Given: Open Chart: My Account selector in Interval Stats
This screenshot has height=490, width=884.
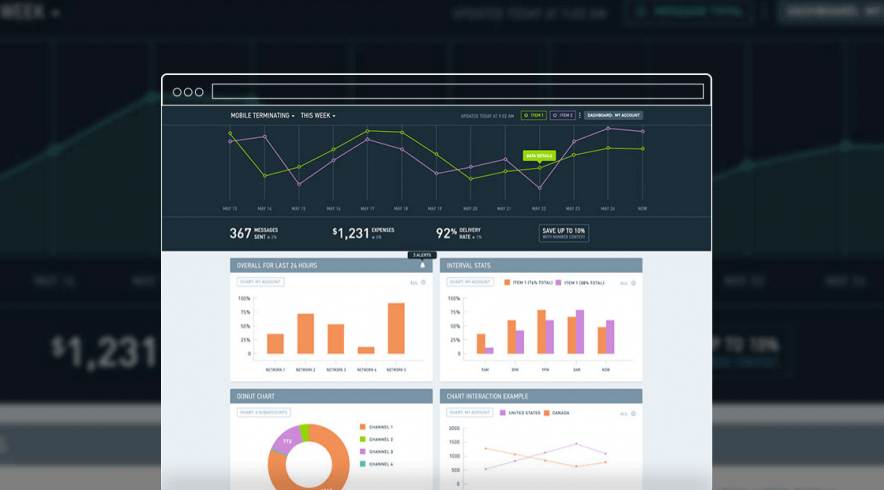Looking at the screenshot, I should coord(470,282).
